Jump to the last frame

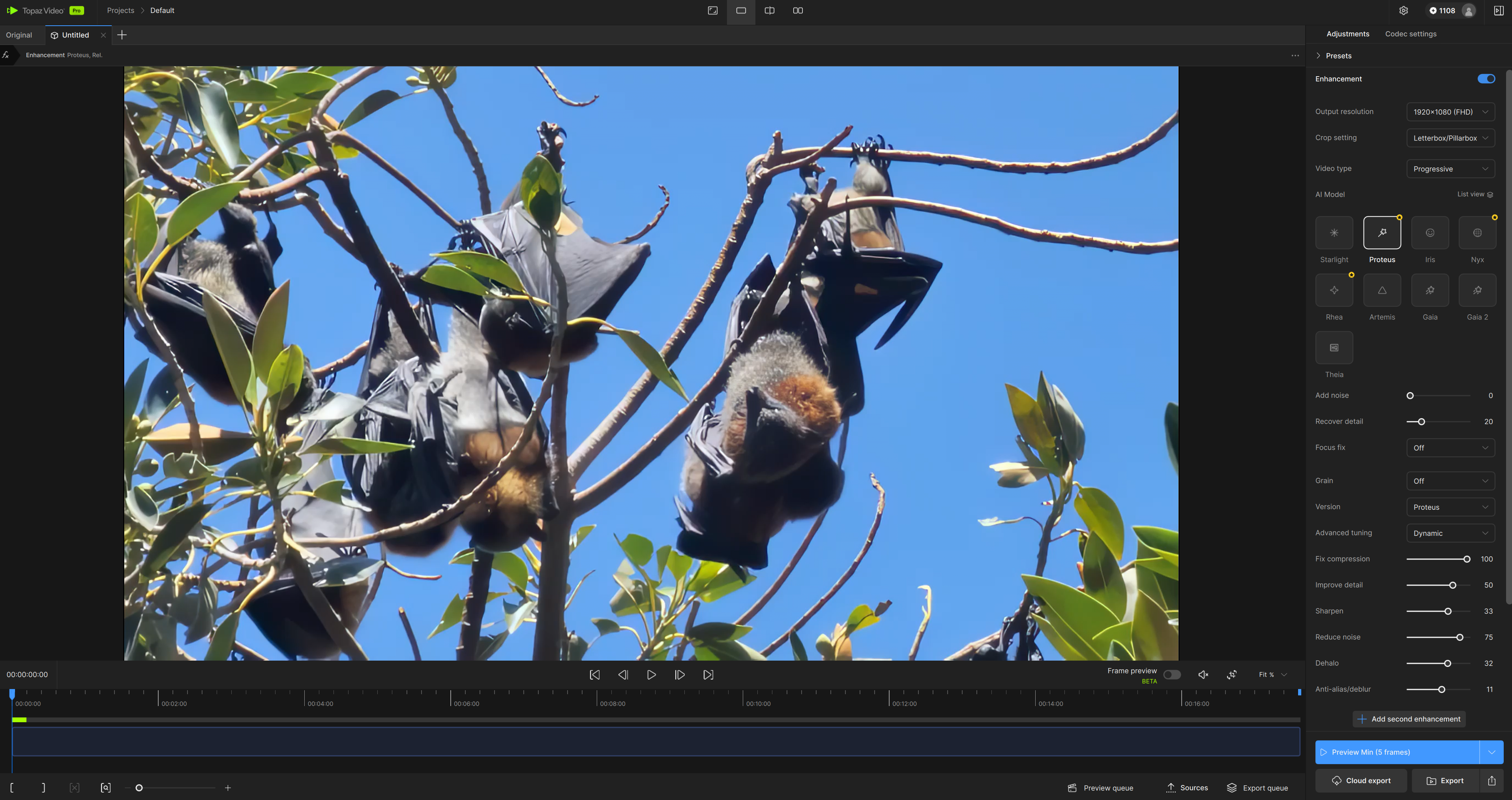pyautogui.click(x=708, y=675)
